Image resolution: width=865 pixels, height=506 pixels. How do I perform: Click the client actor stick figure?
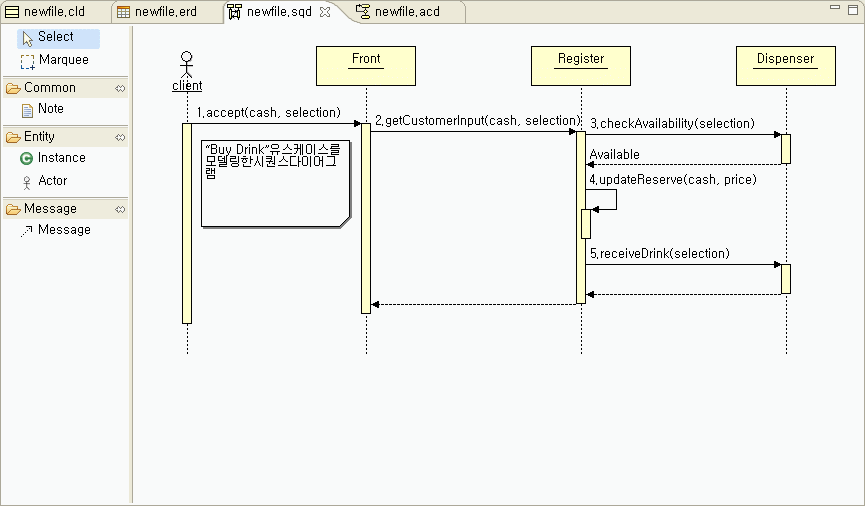pos(186,64)
